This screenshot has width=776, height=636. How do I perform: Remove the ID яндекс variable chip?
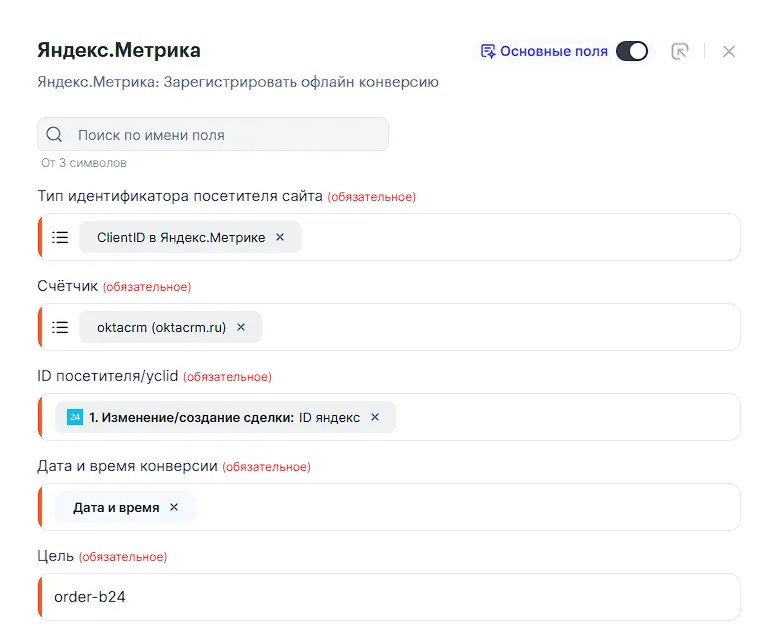pos(375,417)
